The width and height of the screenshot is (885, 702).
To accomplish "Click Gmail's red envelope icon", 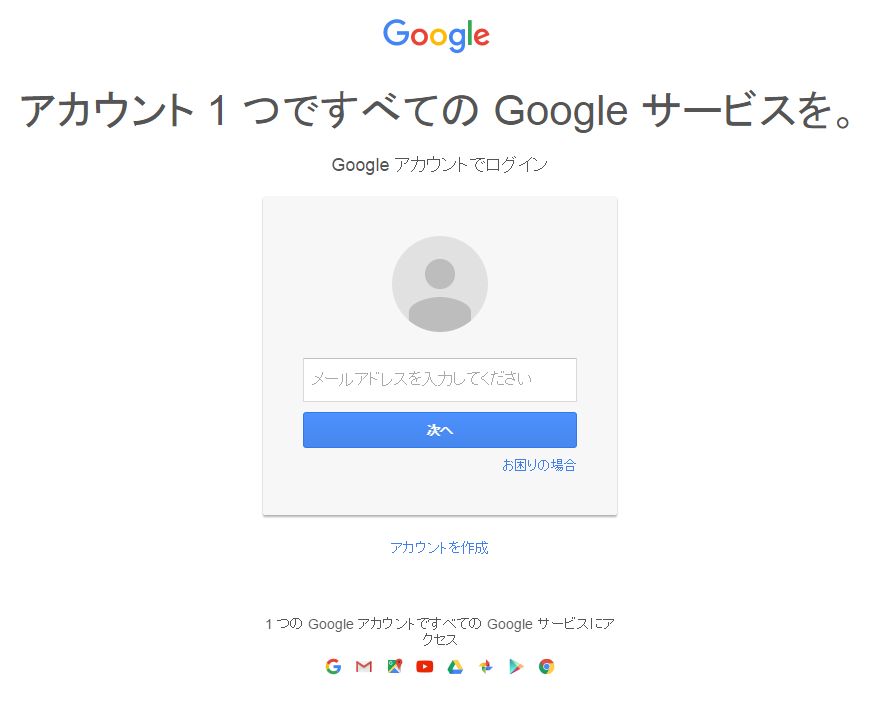I will pyautogui.click(x=363, y=666).
